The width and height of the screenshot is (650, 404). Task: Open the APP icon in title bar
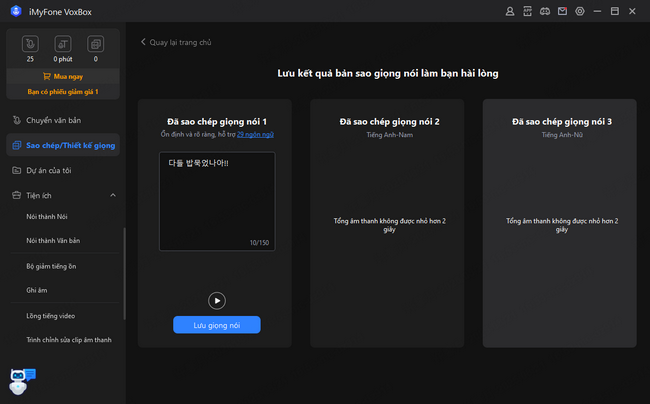(527, 11)
